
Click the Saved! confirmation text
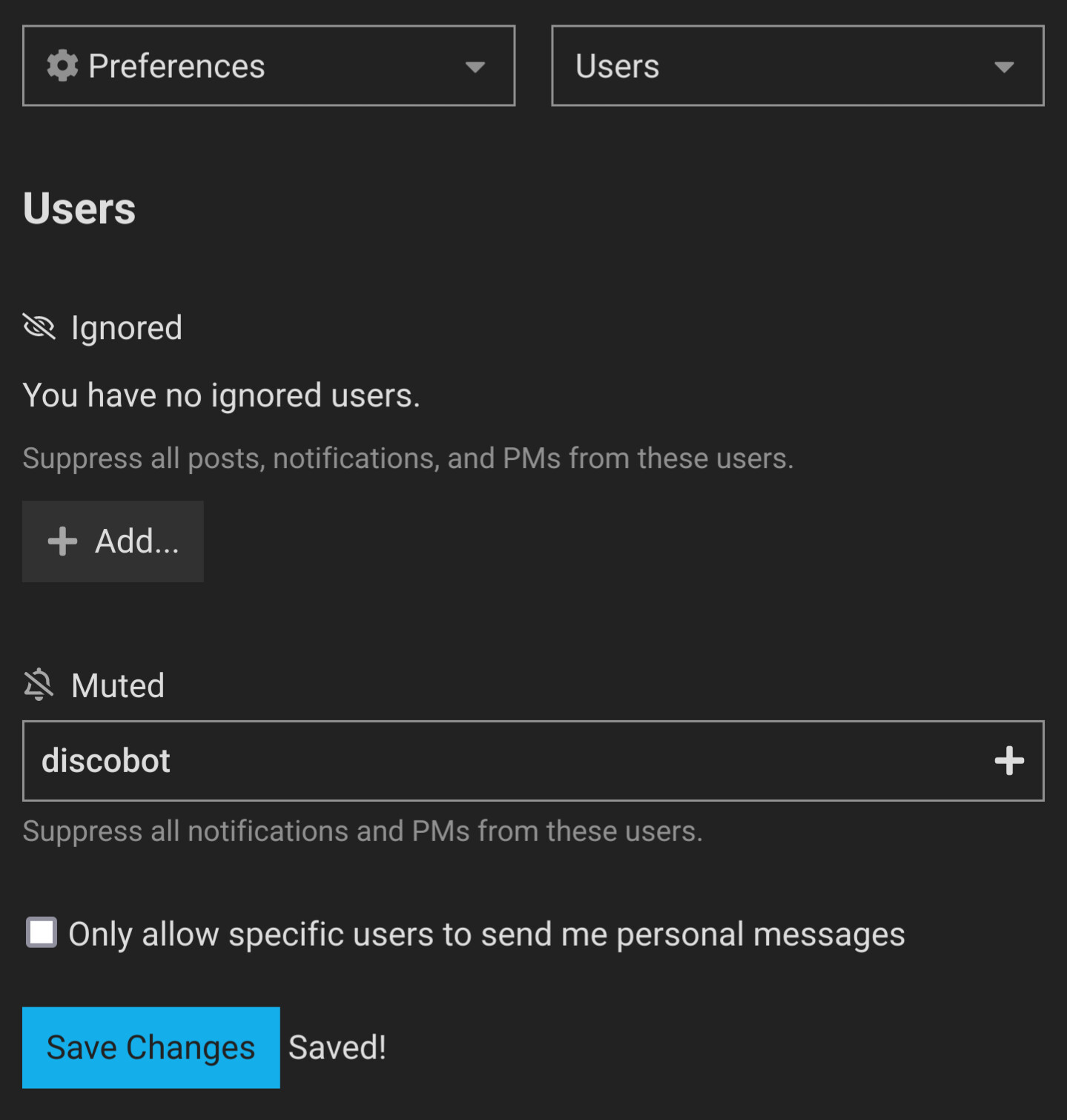[337, 1047]
